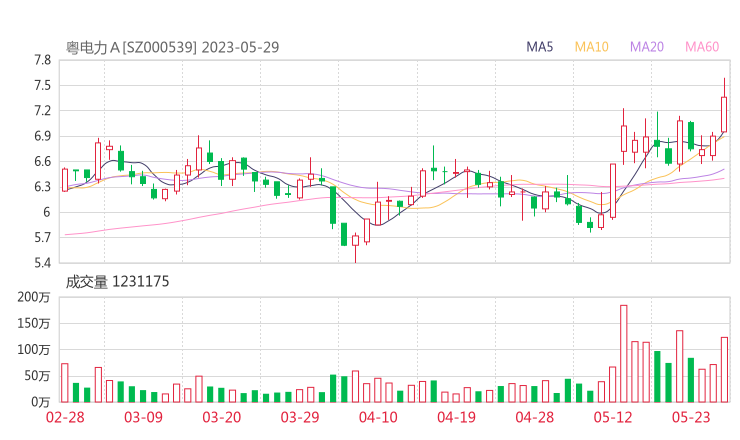The height and width of the screenshot is (440, 740).
Task: Click the 150万 volume axis label
Action: (x=34, y=323)
